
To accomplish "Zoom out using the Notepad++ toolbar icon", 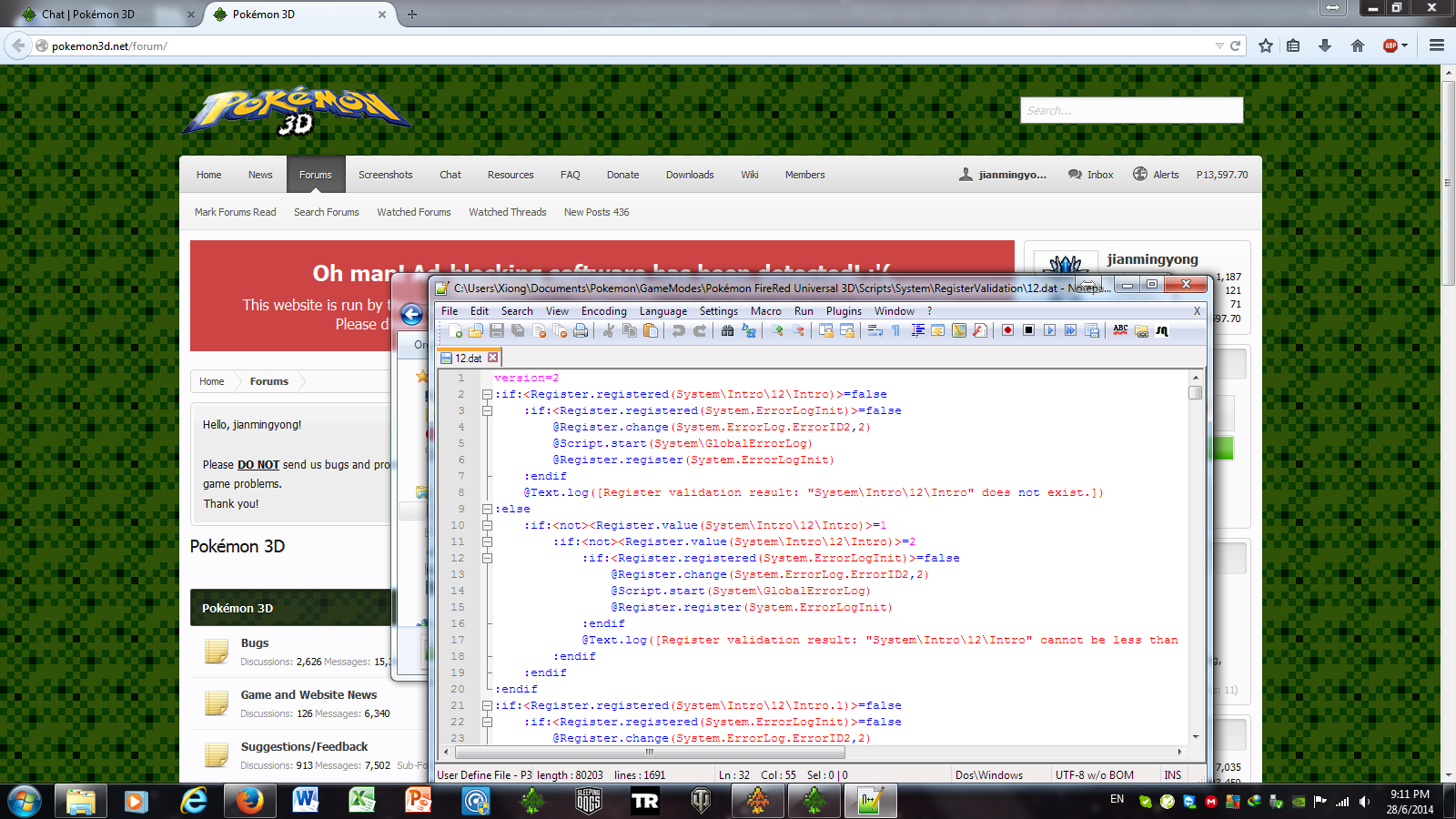I will click(797, 331).
